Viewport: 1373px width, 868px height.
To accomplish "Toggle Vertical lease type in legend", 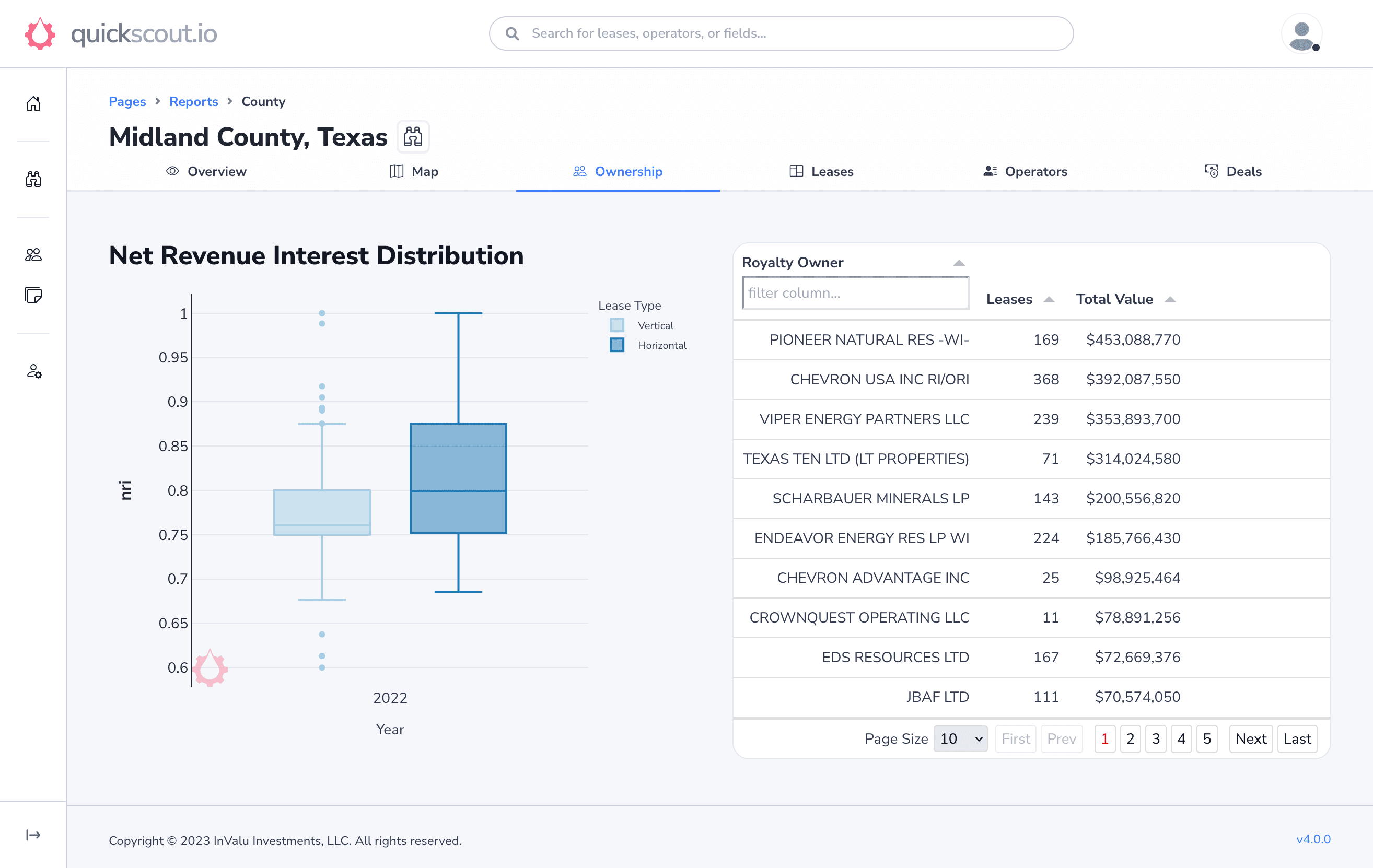I will click(643, 325).
